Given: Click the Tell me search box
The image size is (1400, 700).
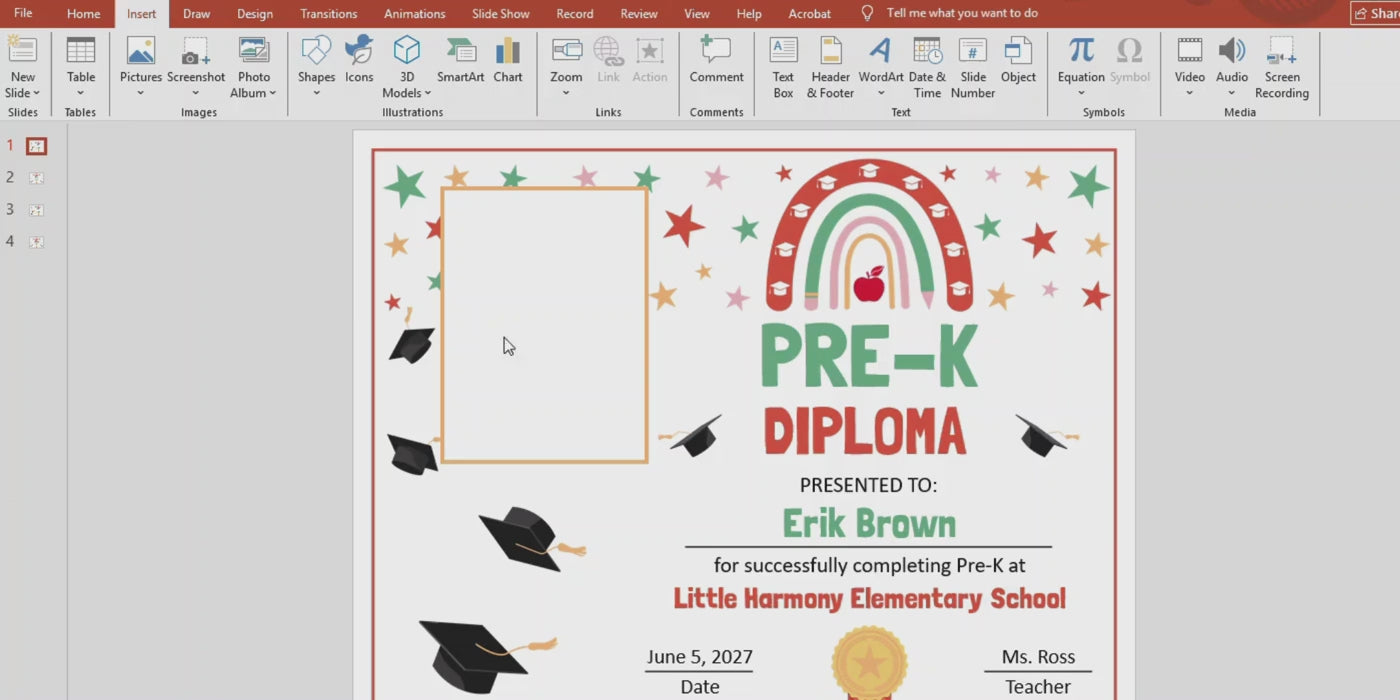Looking at the screenshot, I should (961, 13).
